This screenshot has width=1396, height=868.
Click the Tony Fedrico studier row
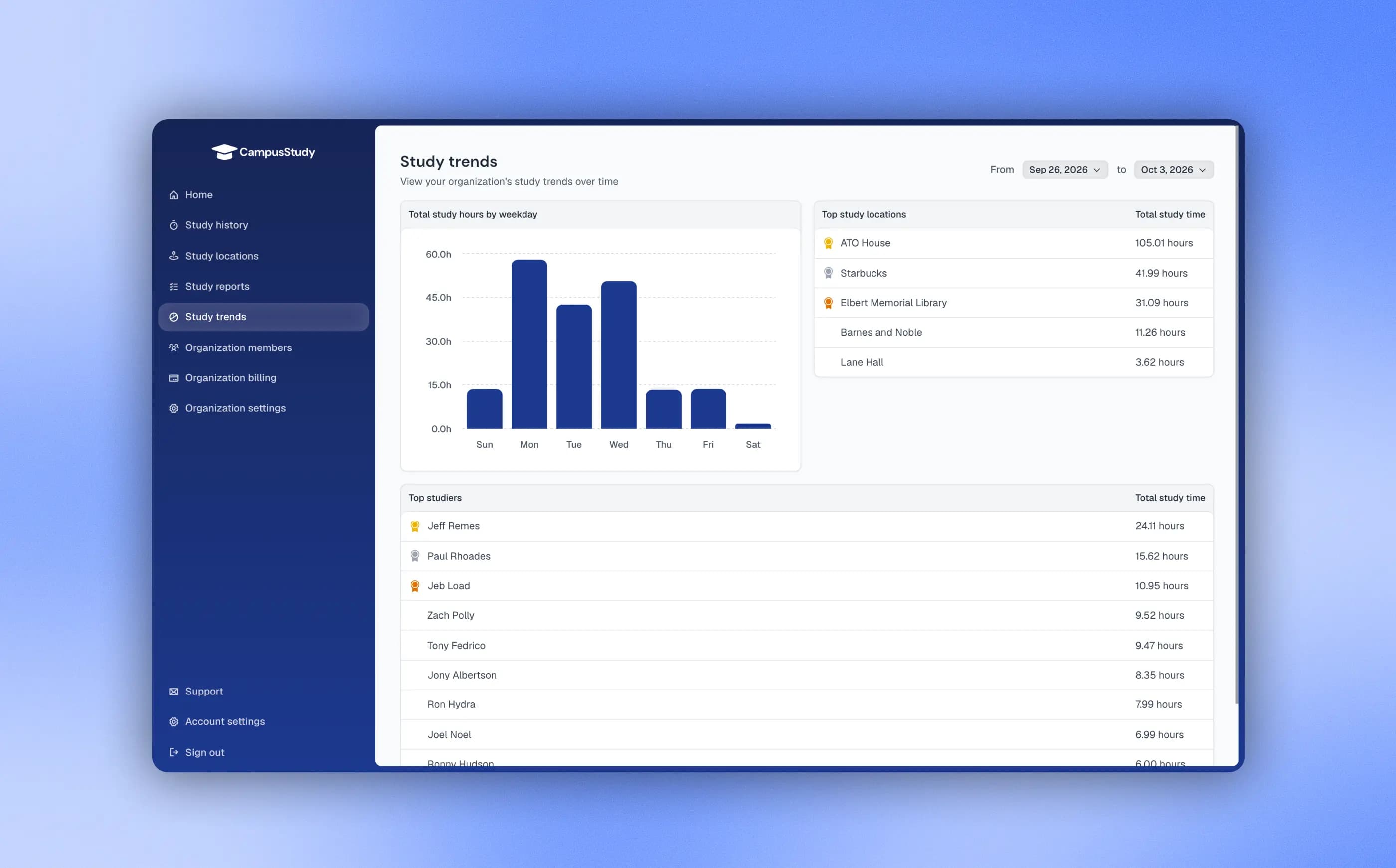point(807,645)
